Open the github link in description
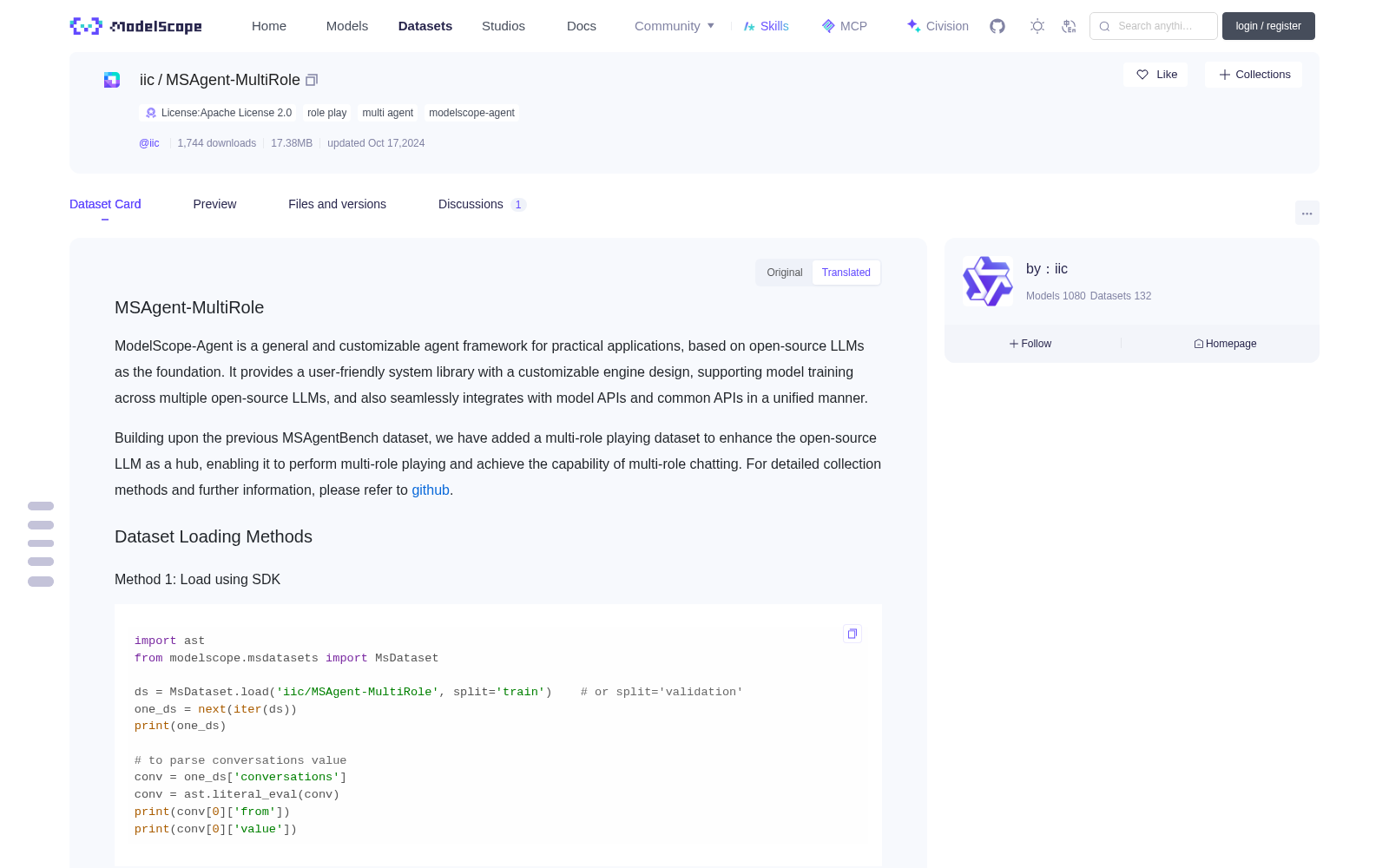Viewport: 1389px width, 868px height. pos(431,490)
